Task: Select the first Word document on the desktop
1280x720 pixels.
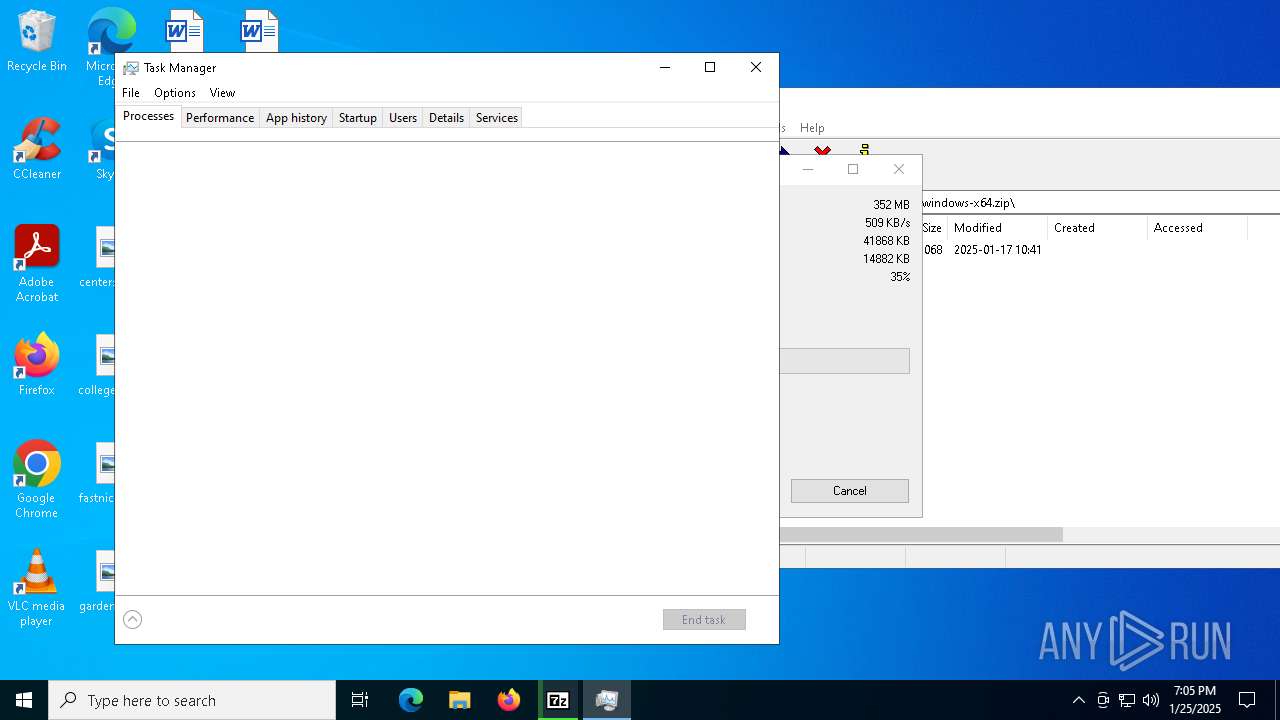Action: pos(184,31)
